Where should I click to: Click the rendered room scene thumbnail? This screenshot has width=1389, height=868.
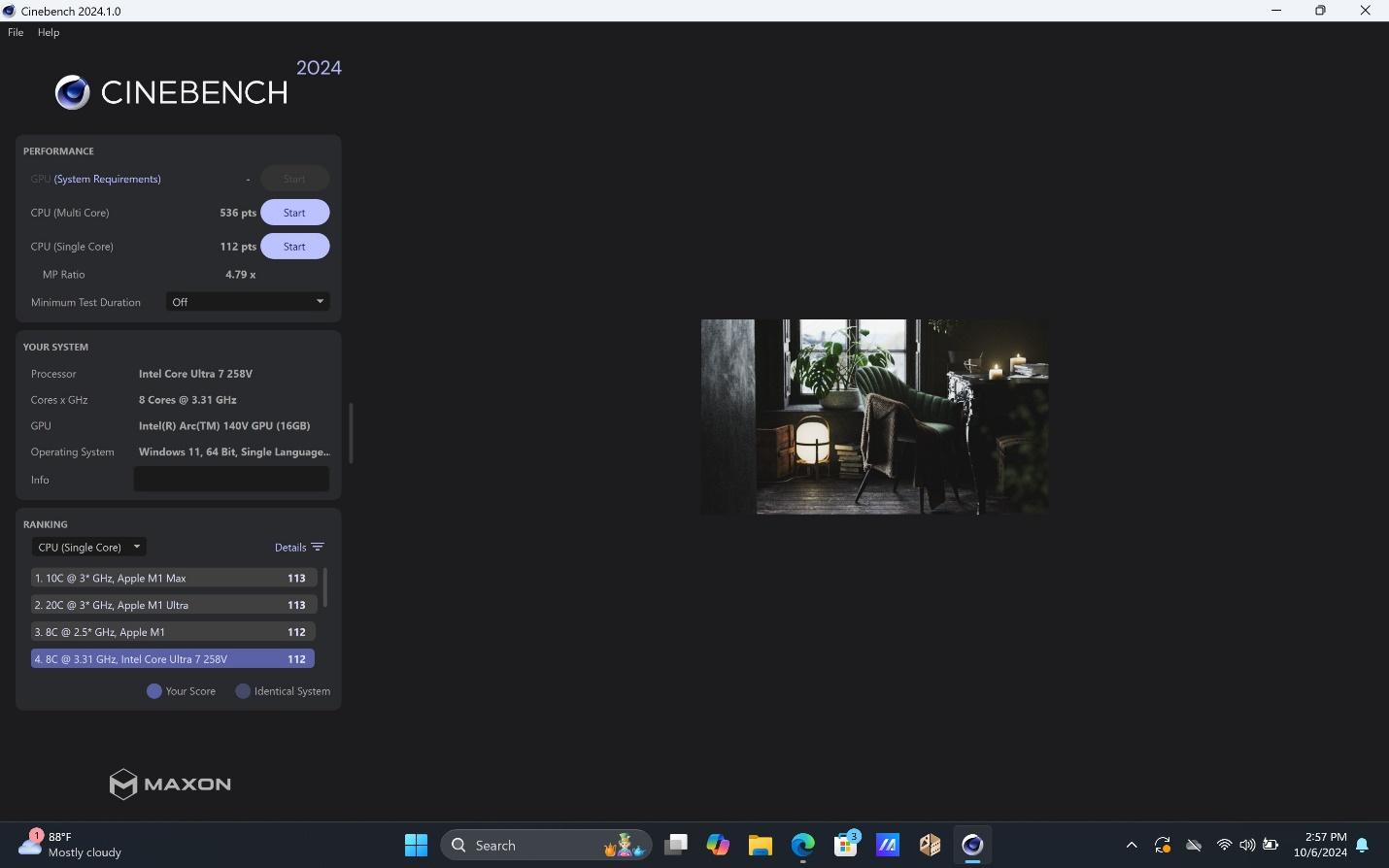click(x=875, y=417)
